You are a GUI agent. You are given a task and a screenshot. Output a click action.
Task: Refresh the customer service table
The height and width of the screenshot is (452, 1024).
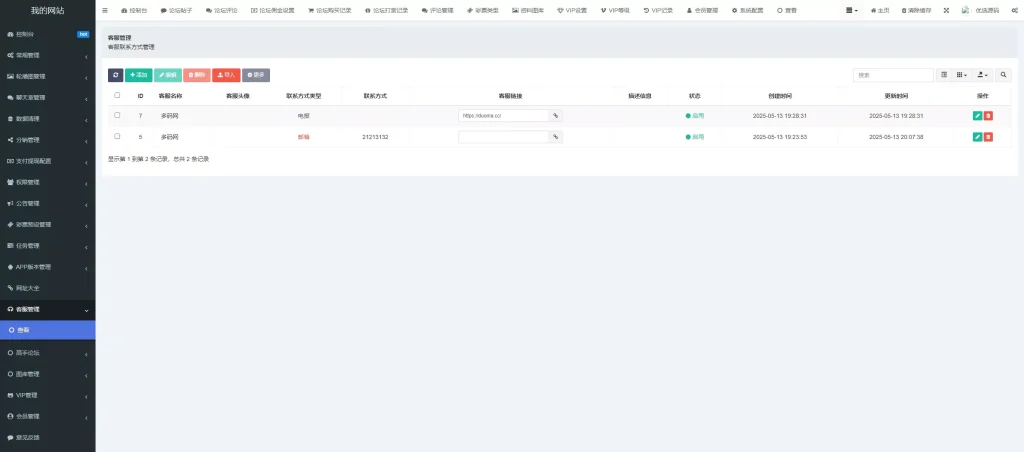coord(116,75)
